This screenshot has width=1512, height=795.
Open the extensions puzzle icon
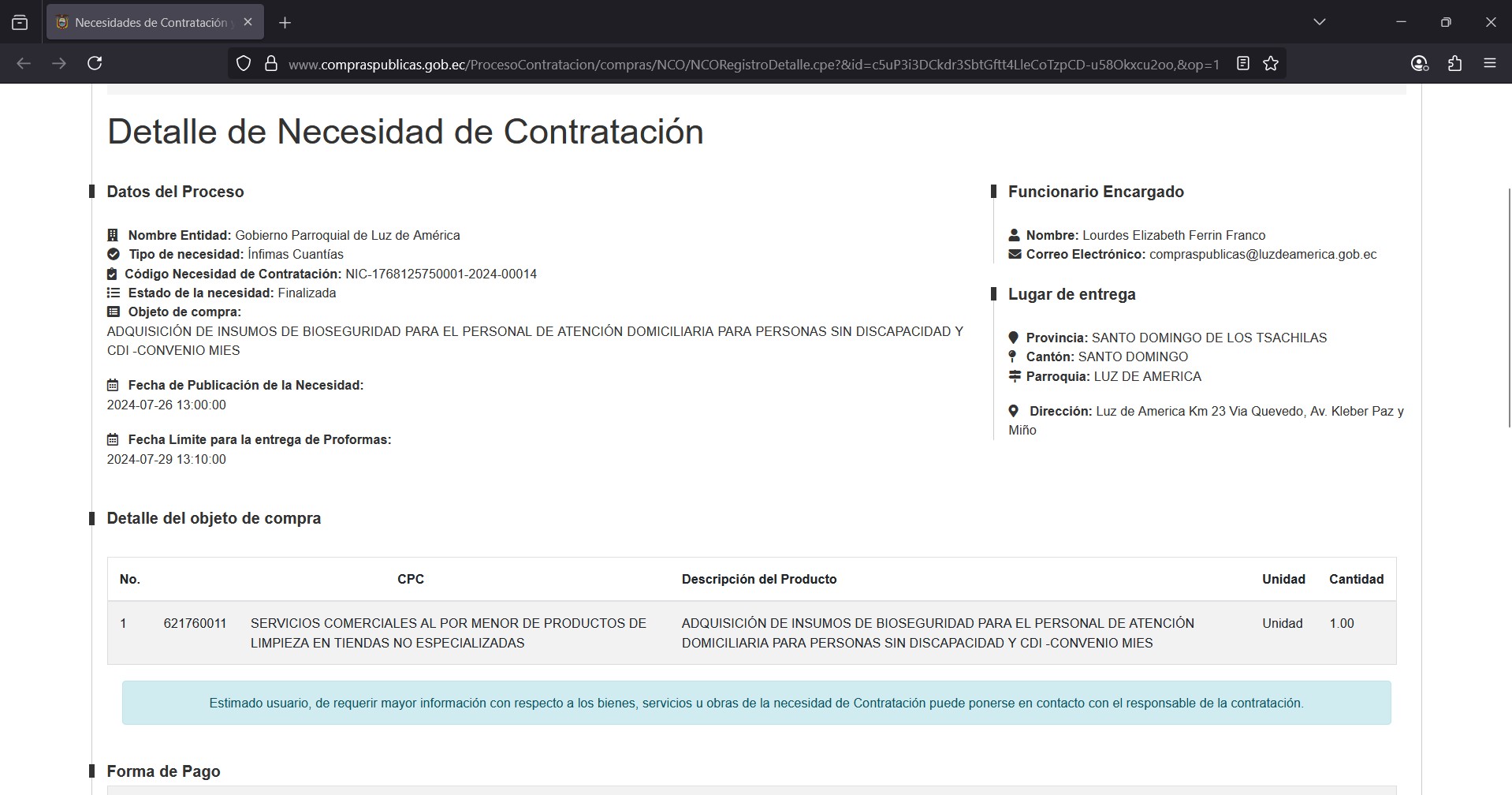(x=1455, y=64)
